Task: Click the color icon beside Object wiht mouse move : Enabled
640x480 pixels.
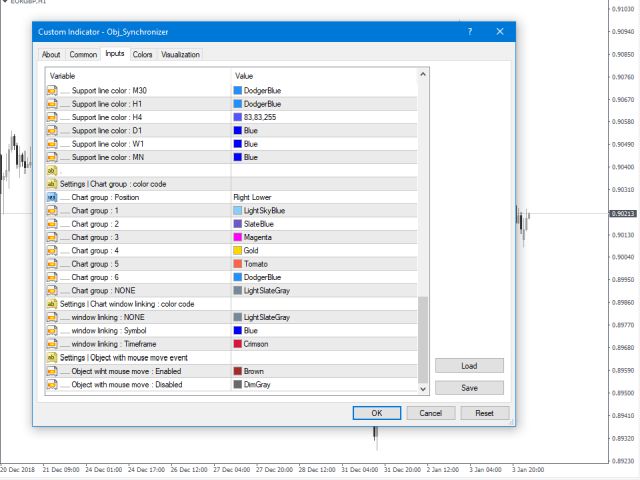Action: point(52,371)
